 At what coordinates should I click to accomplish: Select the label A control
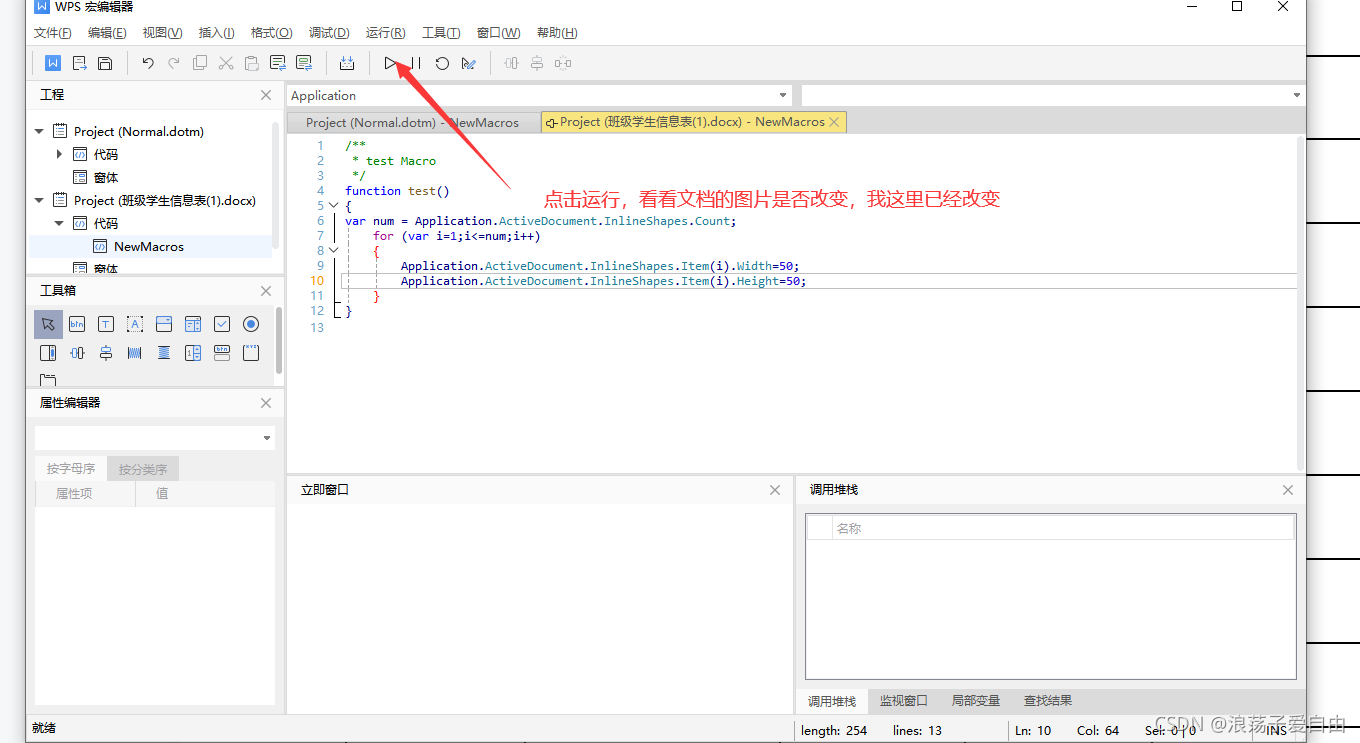(135, 324)
